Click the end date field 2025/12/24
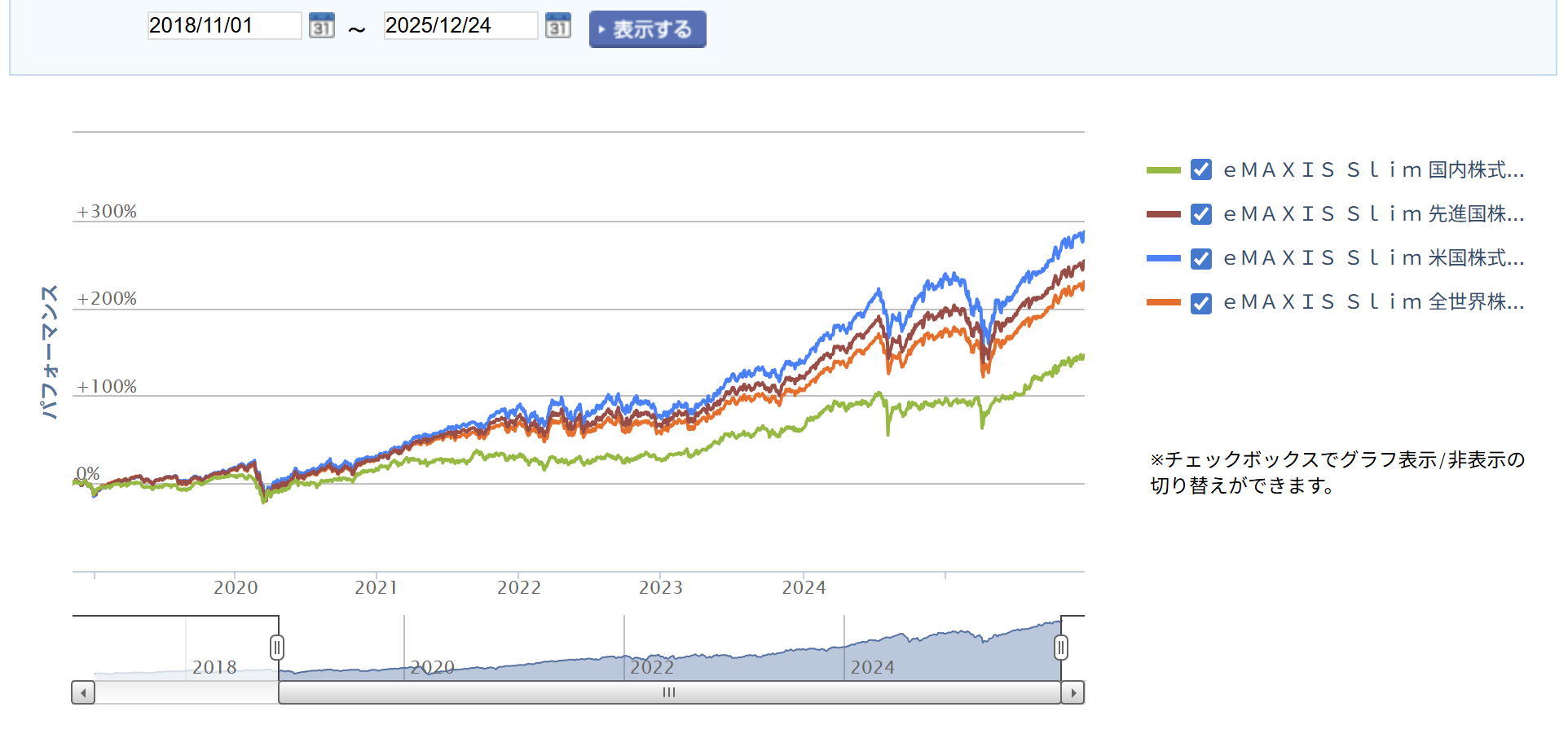 460,26
